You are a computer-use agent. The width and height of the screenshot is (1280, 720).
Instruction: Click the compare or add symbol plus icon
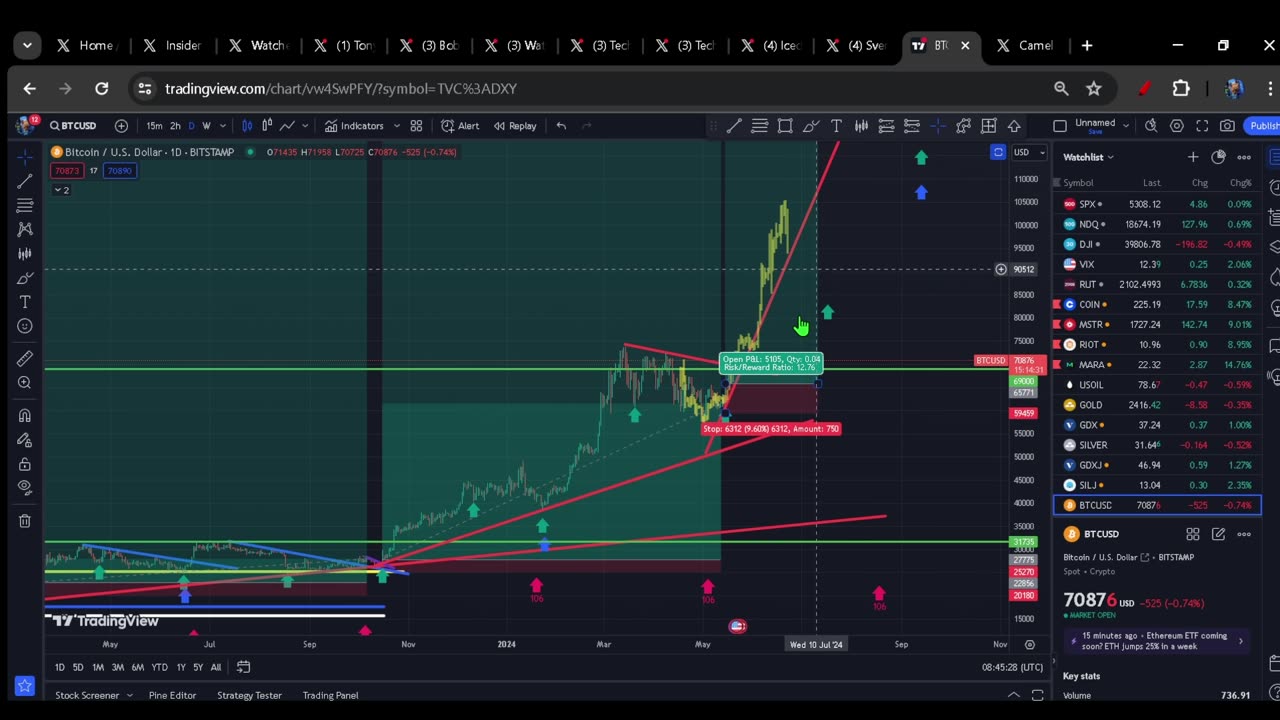pyautogui.click(x=121, y=126)
